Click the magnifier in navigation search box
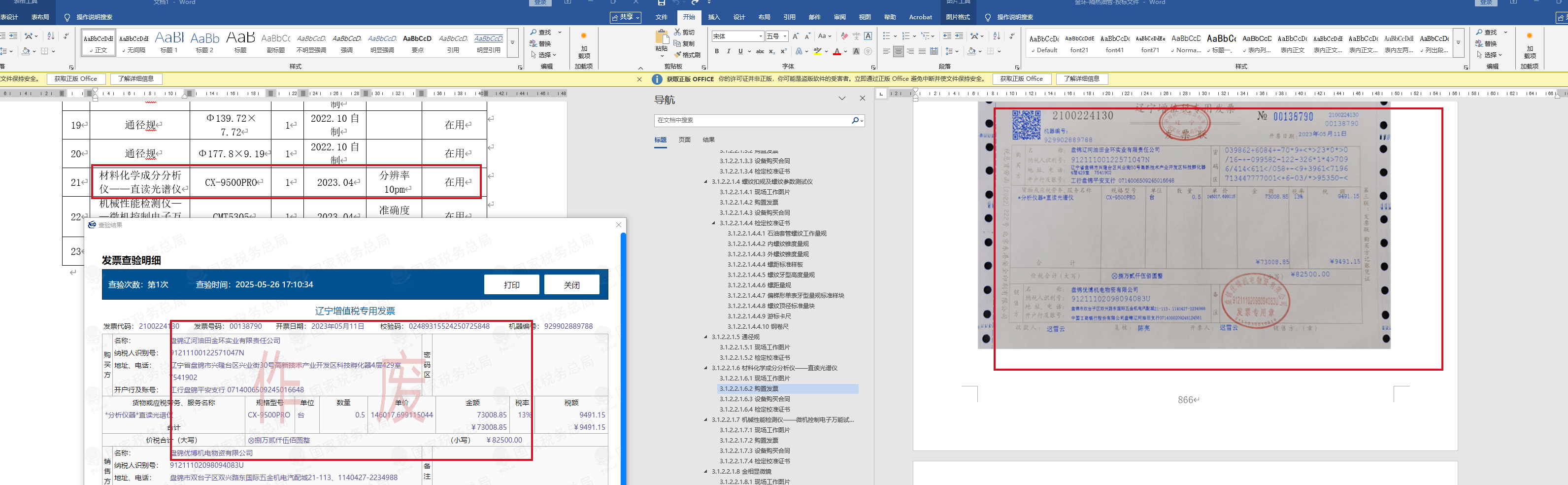This screenshot has height=485, width=1568. coord(855,121)
